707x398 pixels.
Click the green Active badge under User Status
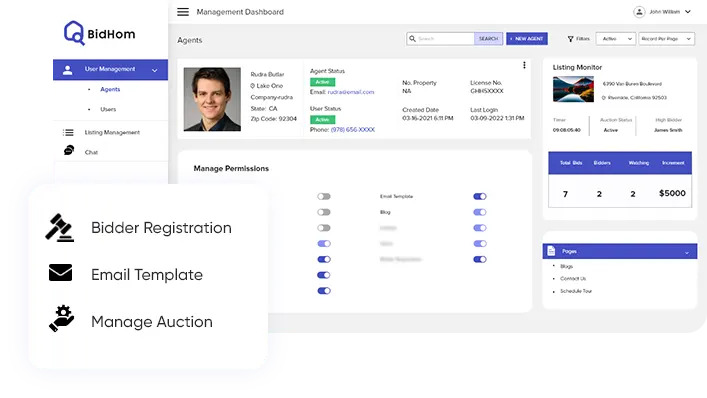coord(322,119)
